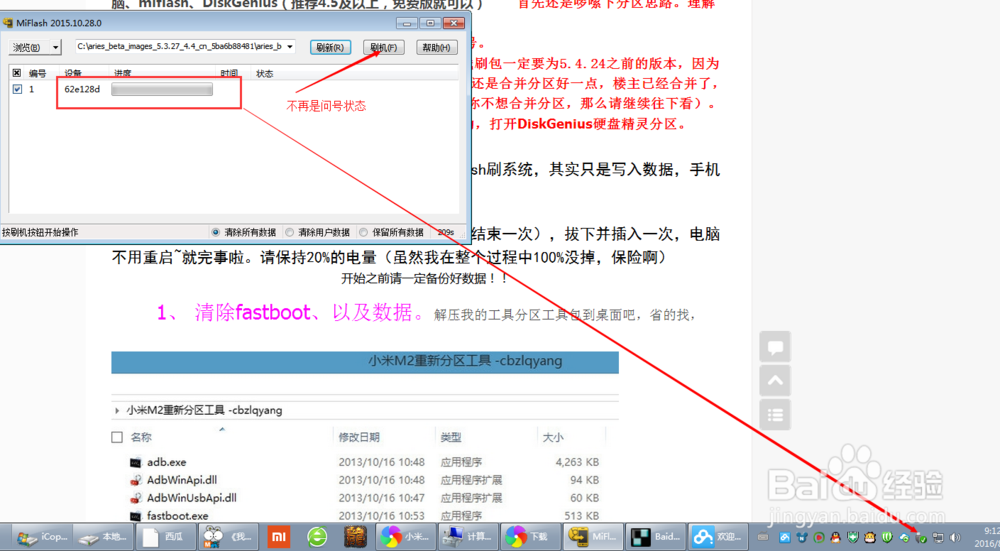Viewport: 1000px width, 551px height.
Task: Switch to MiFl... taskbar item
Action: point(593,537)
